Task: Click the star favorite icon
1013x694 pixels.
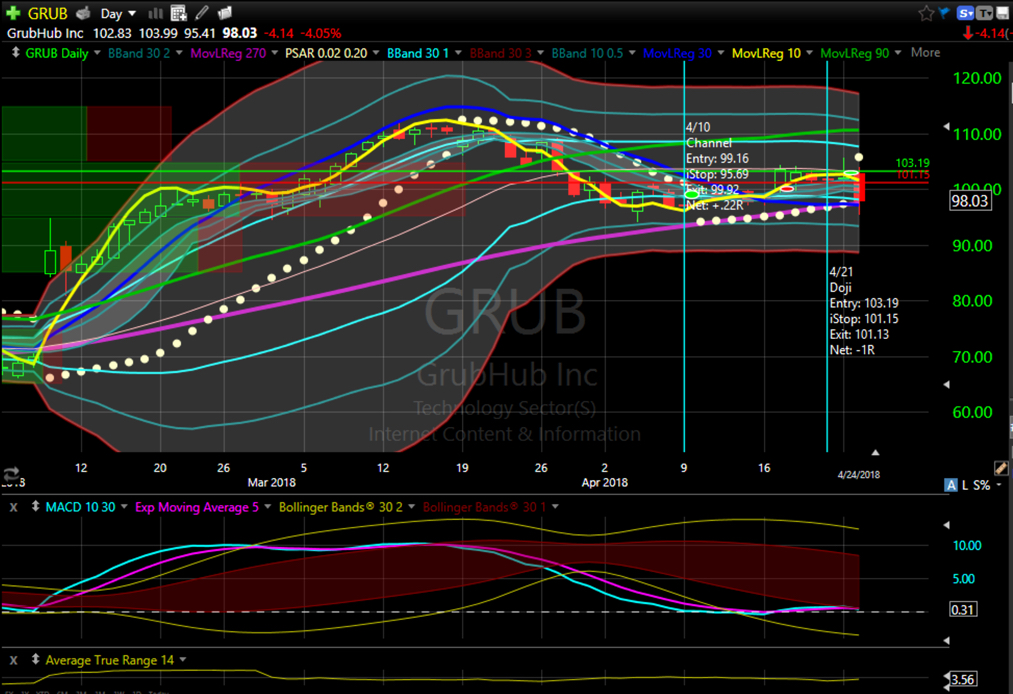Action: coord(926,13)
